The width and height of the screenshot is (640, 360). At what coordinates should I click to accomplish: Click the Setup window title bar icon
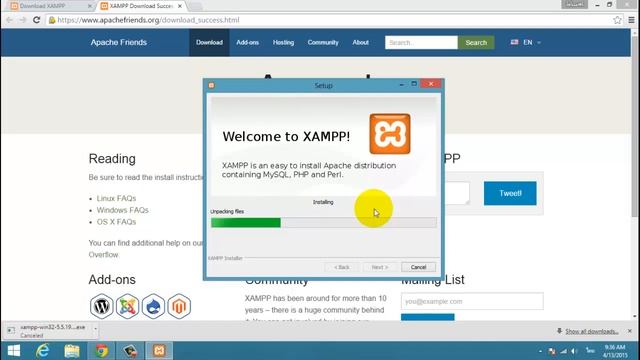pyautogui.click(x=211, y=85)
